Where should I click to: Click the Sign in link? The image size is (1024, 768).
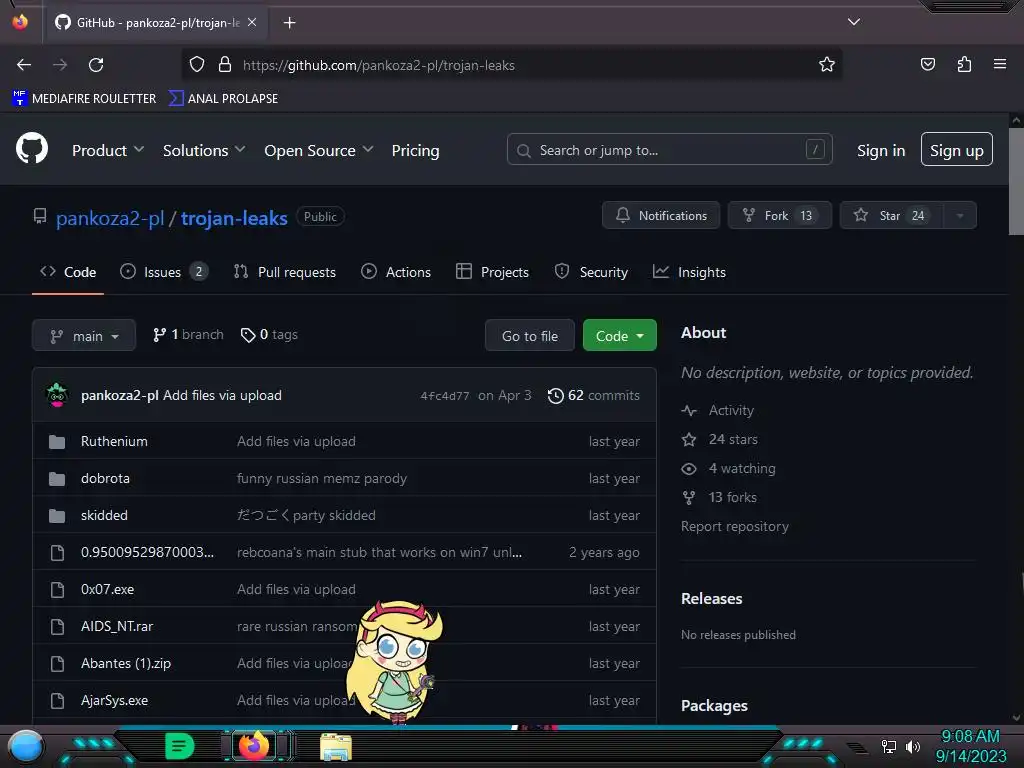tap(881, 150)
